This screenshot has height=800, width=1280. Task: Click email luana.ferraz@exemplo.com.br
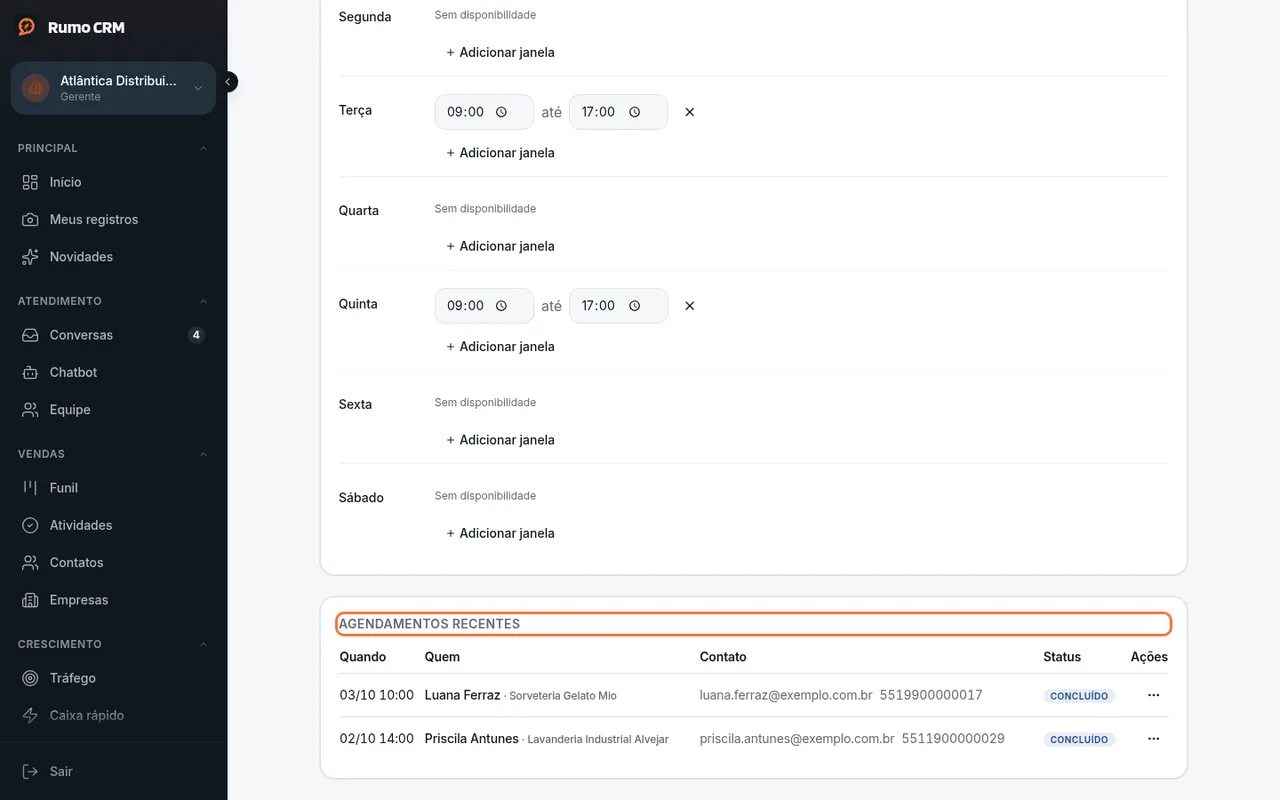click(x=786, y=695)
